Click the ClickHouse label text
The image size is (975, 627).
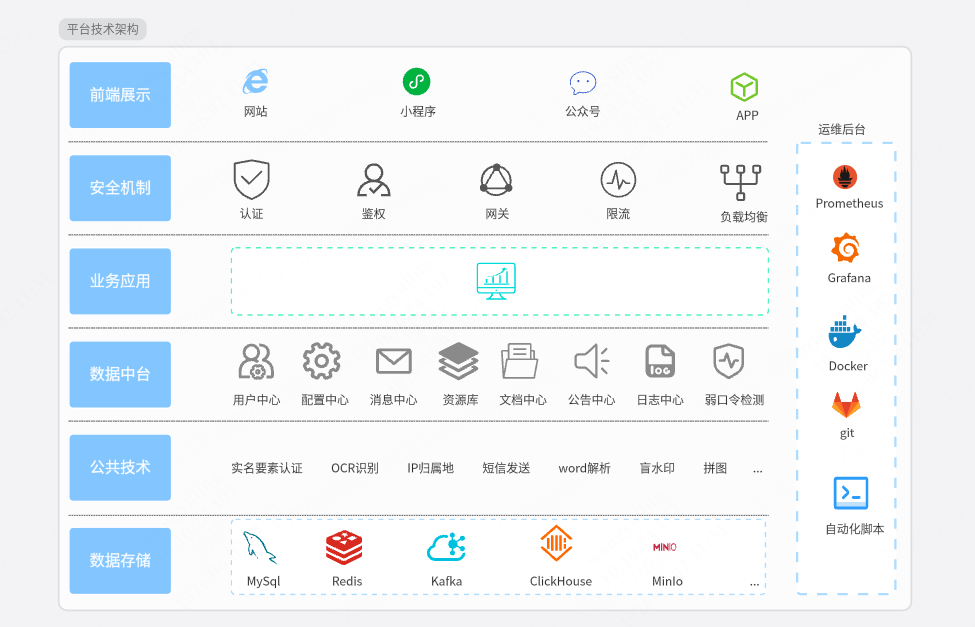pos(561,582)
